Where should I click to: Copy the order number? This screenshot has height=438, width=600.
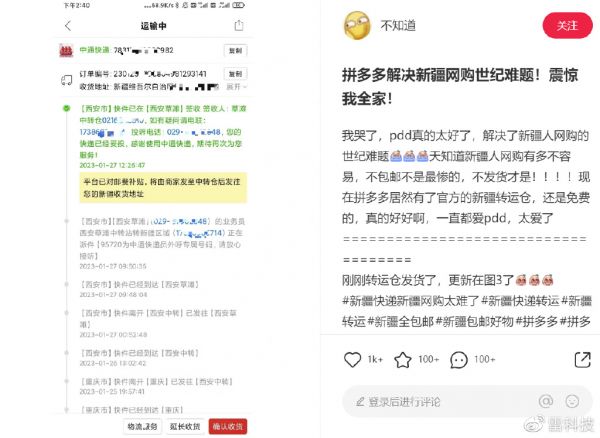(x=235, y=74)
